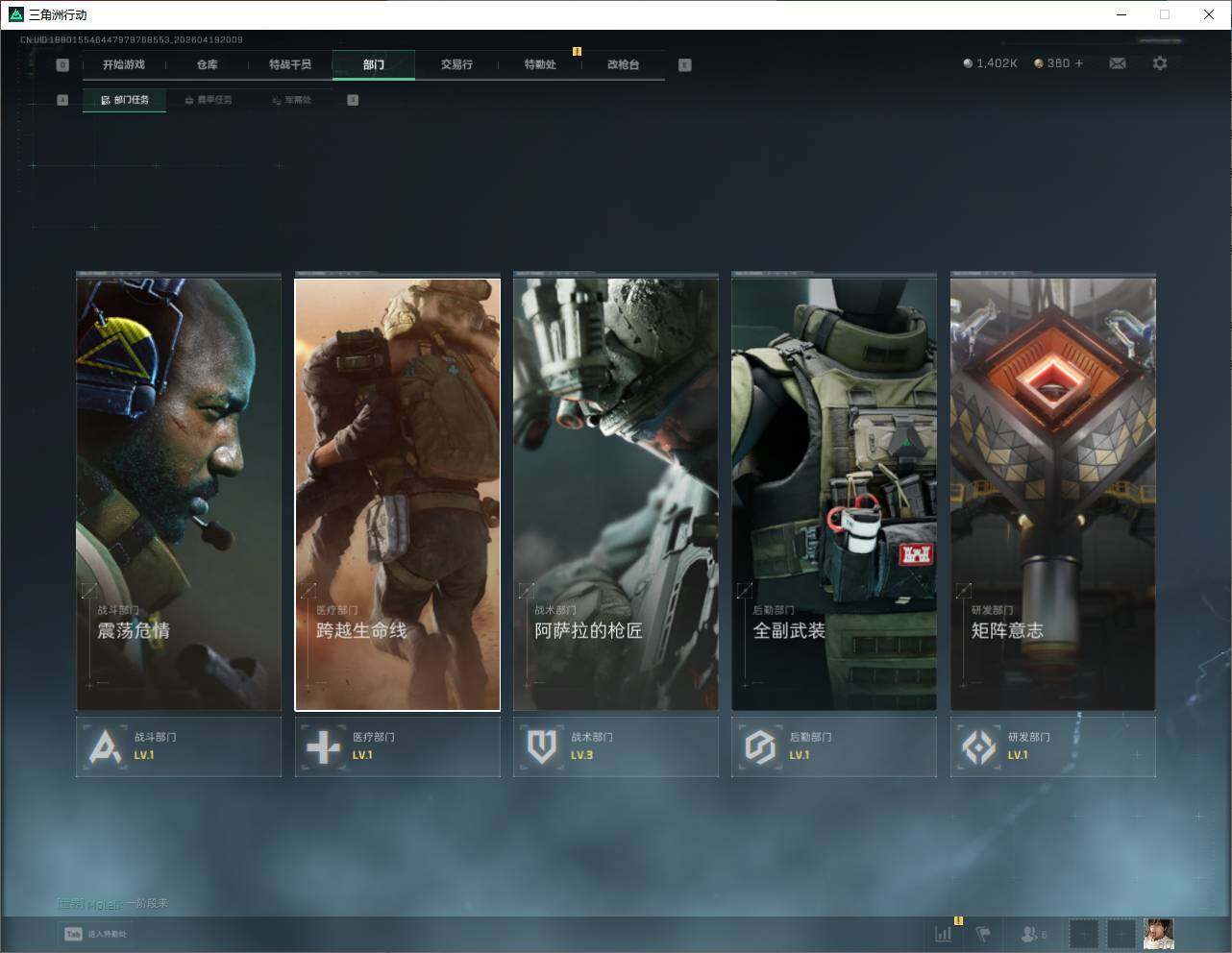Image resolution: width=1232 pixels, height=953 pixels.
Task: Click the 进入特勤处 shortcut button
Action: pyautogui.click(x=95, y=934)
